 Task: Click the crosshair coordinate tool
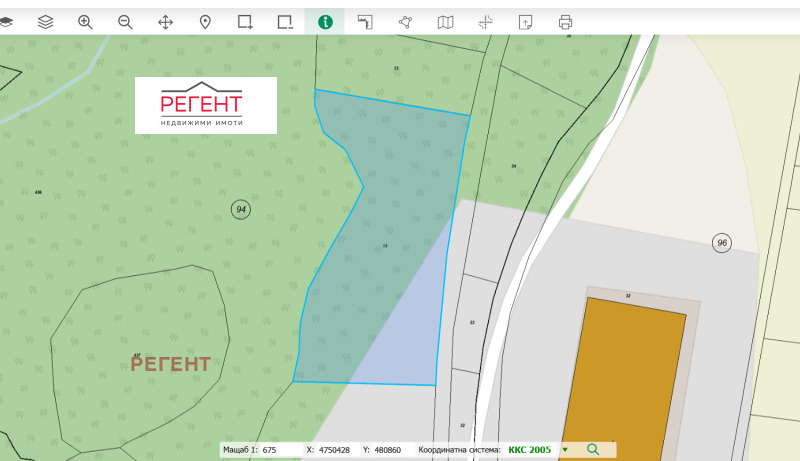click(x=485, y=21)
